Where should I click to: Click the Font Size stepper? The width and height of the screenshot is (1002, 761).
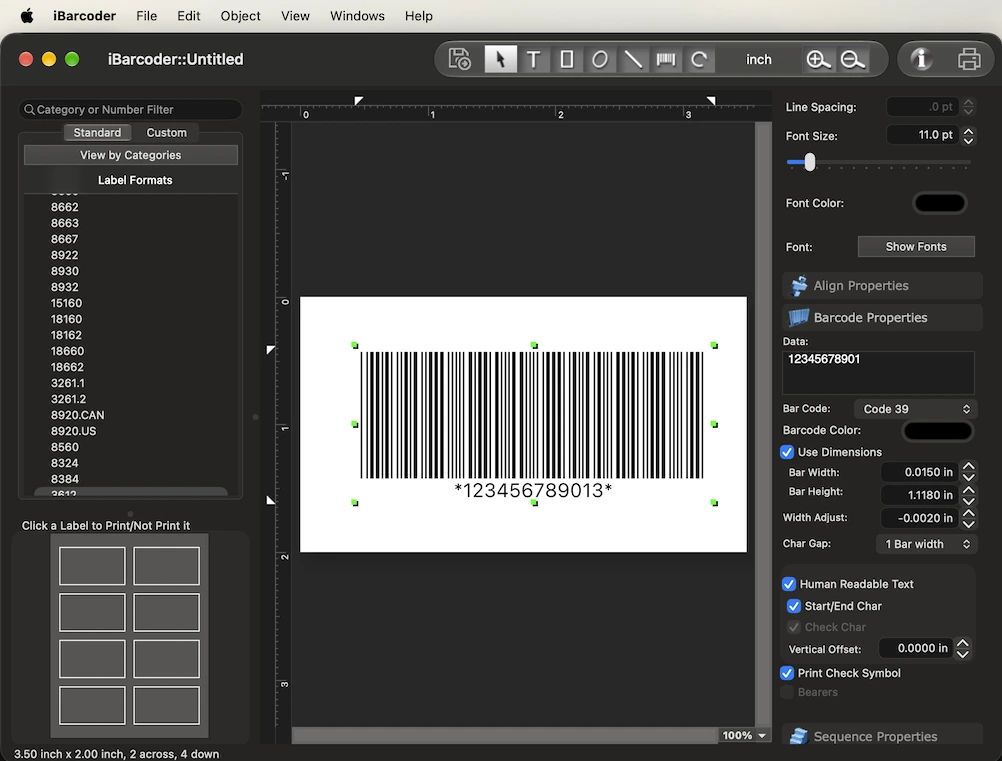[x=968, y=135]
